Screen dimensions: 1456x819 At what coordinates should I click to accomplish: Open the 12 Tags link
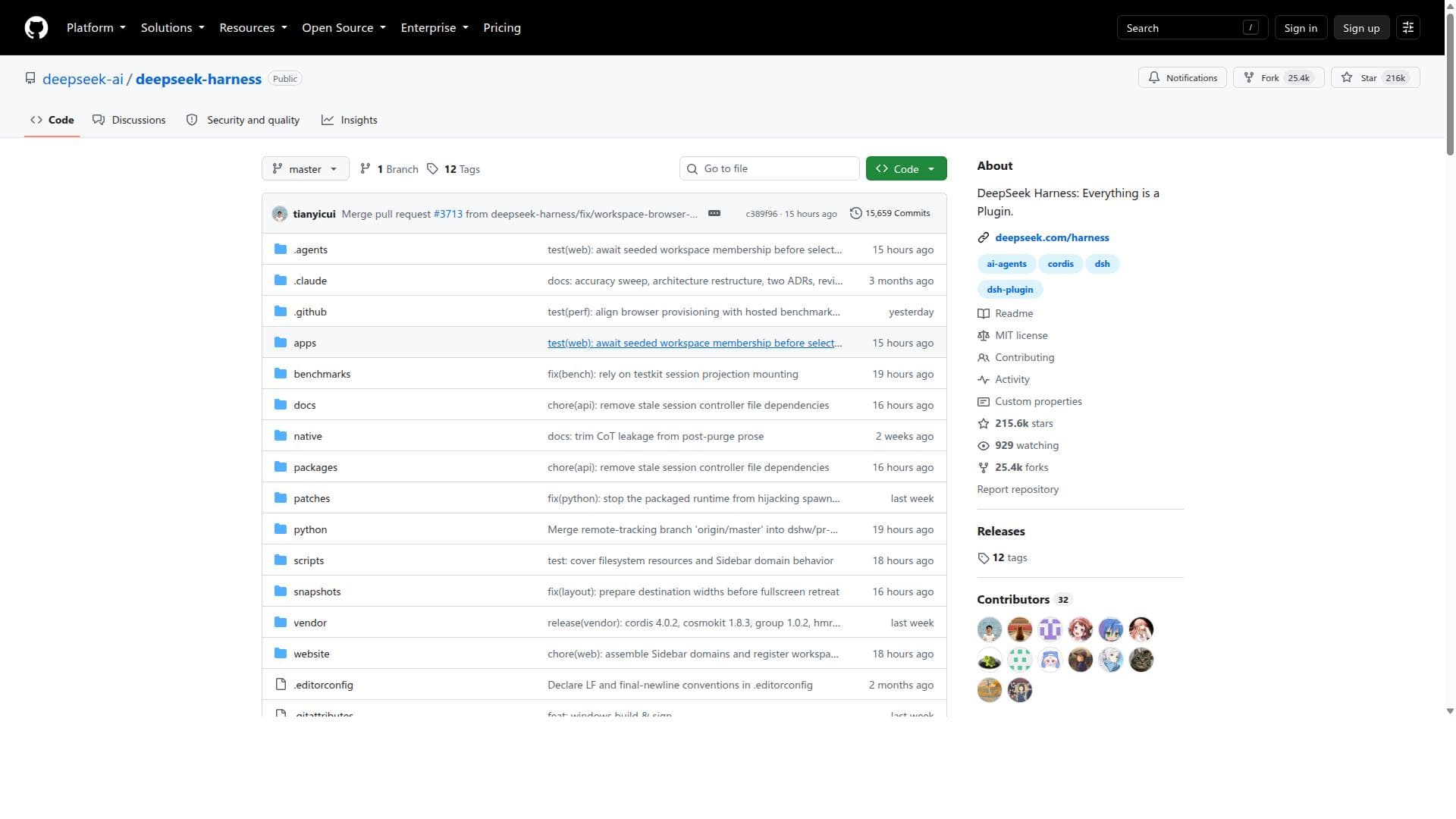pos(453,169)
